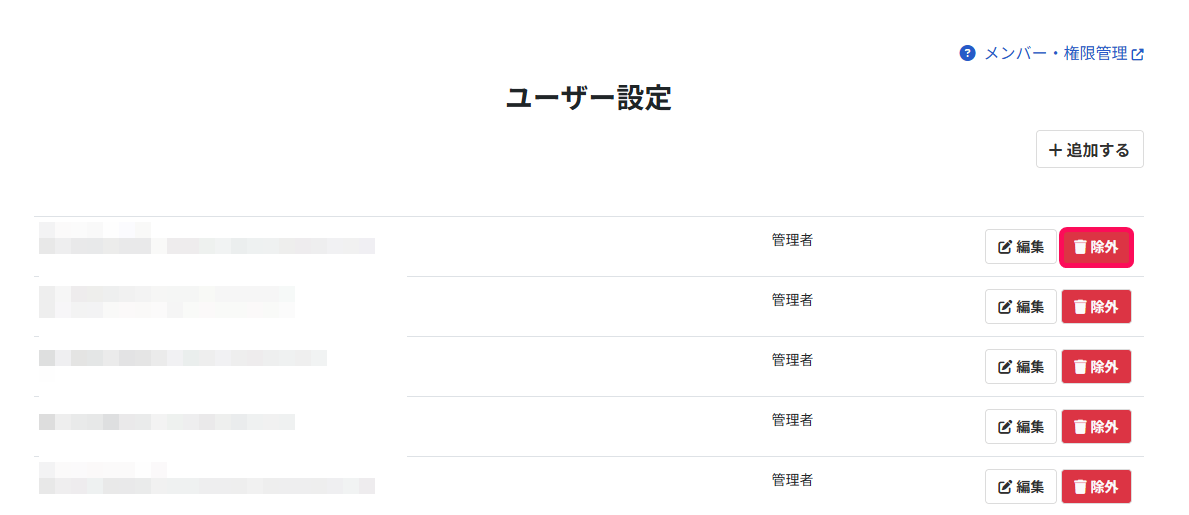
Task: Click pencil edit icon in fourth row
Action: (x=1005, y=427)
